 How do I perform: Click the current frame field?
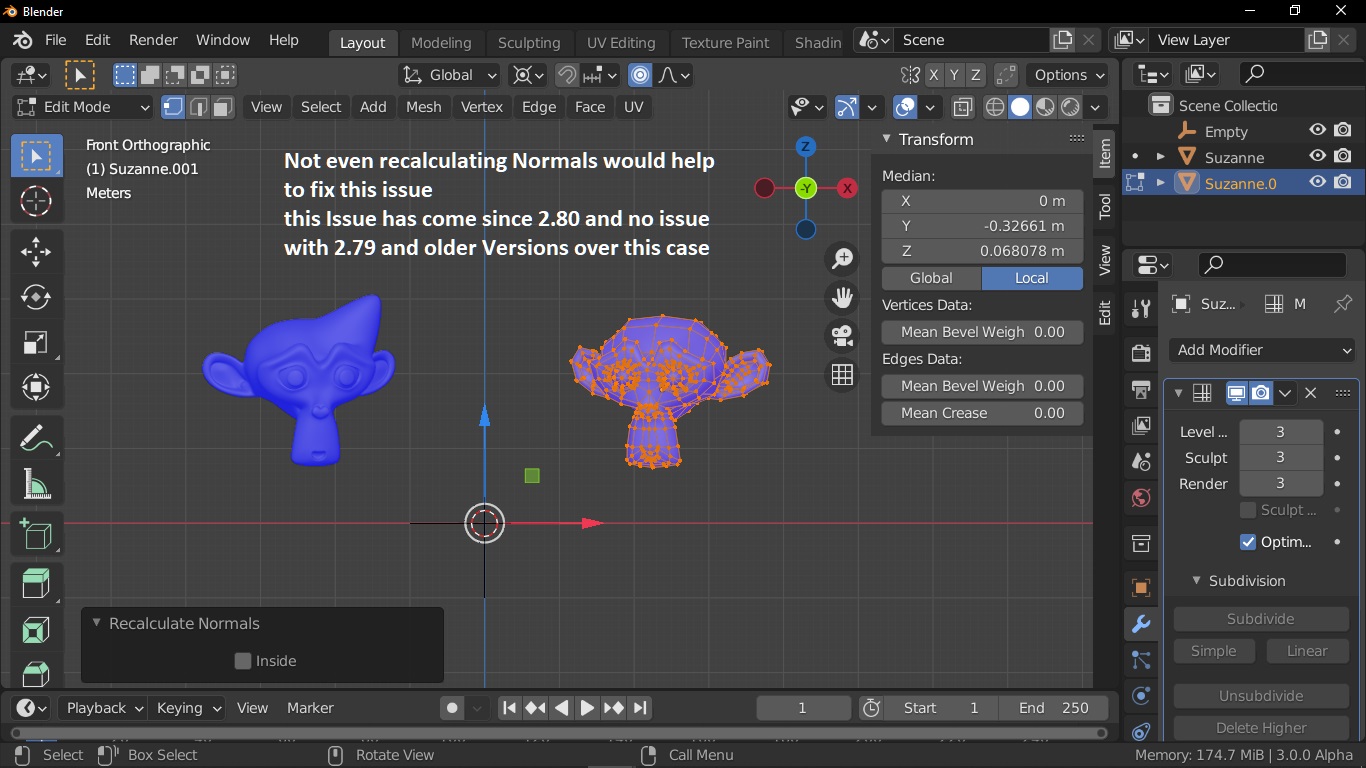coord(803,708)
